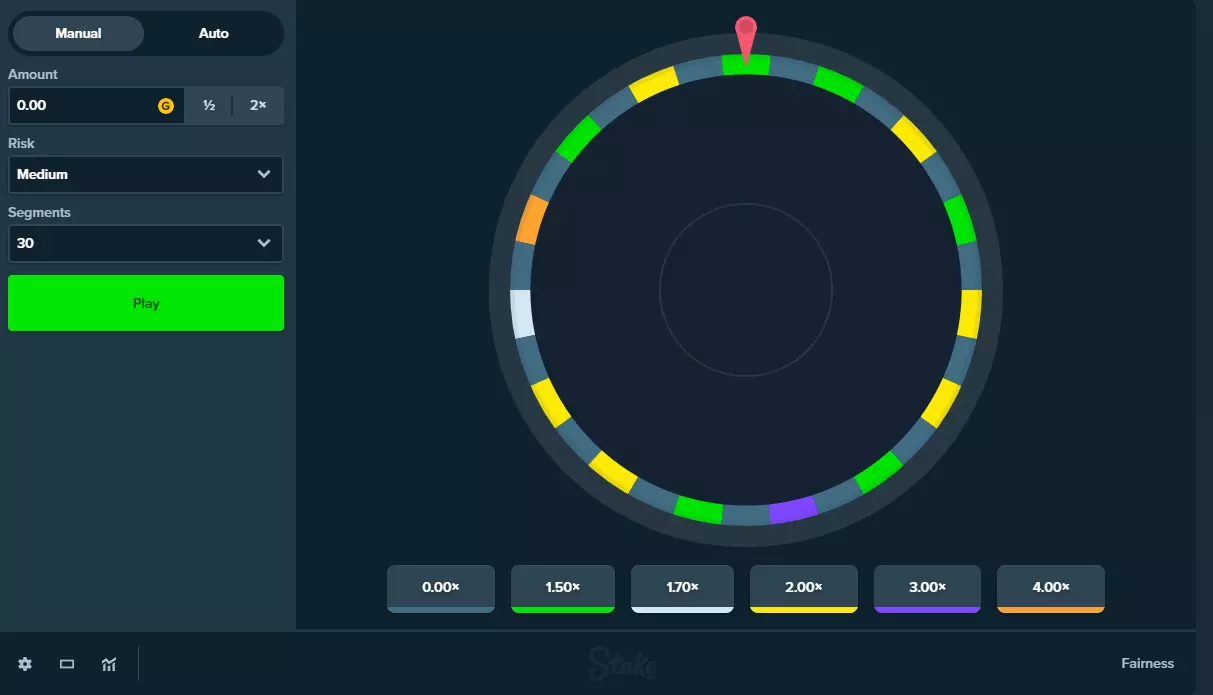The width and height of the screenshot is (1213, 695).
Task: Open the settings gear icon
Action: click(25, 664)
